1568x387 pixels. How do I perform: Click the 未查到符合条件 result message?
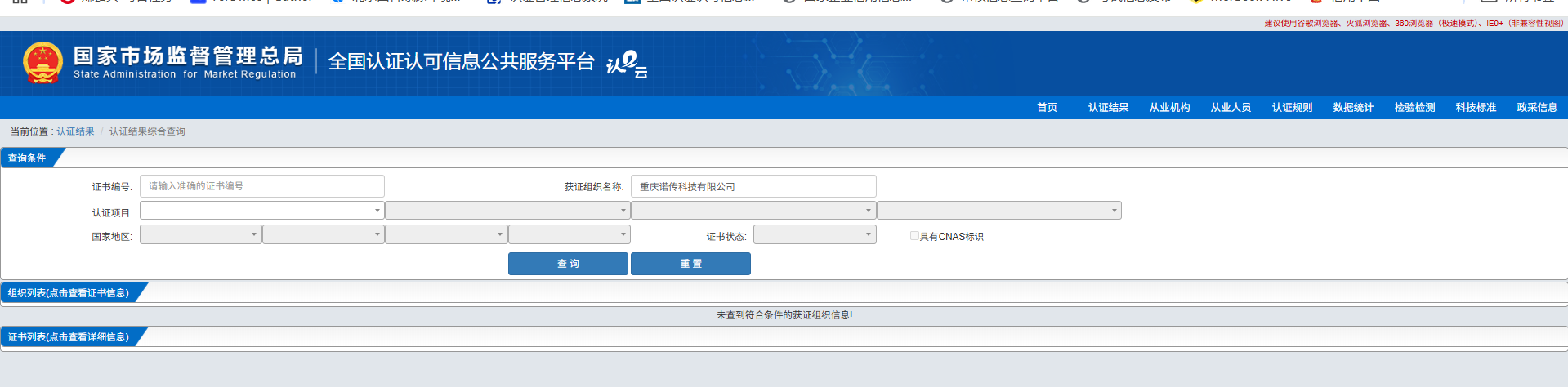pyautogui.click(x=784, y=315)
